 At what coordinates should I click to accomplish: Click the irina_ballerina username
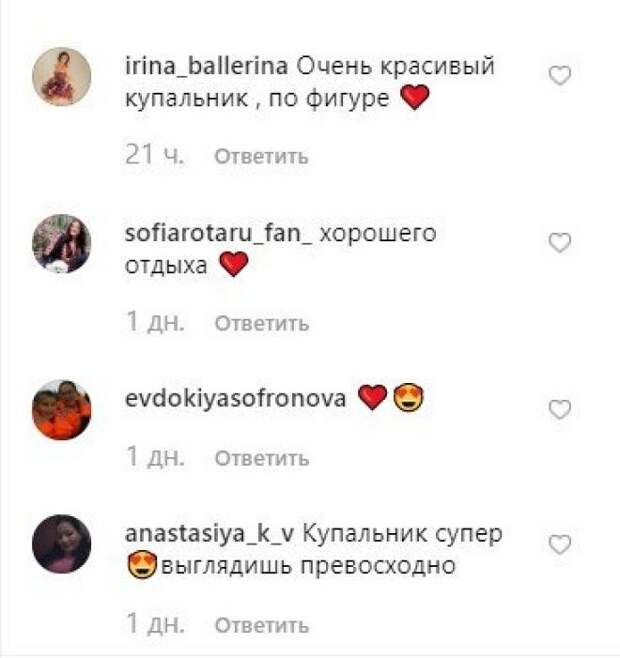(207, 66)
